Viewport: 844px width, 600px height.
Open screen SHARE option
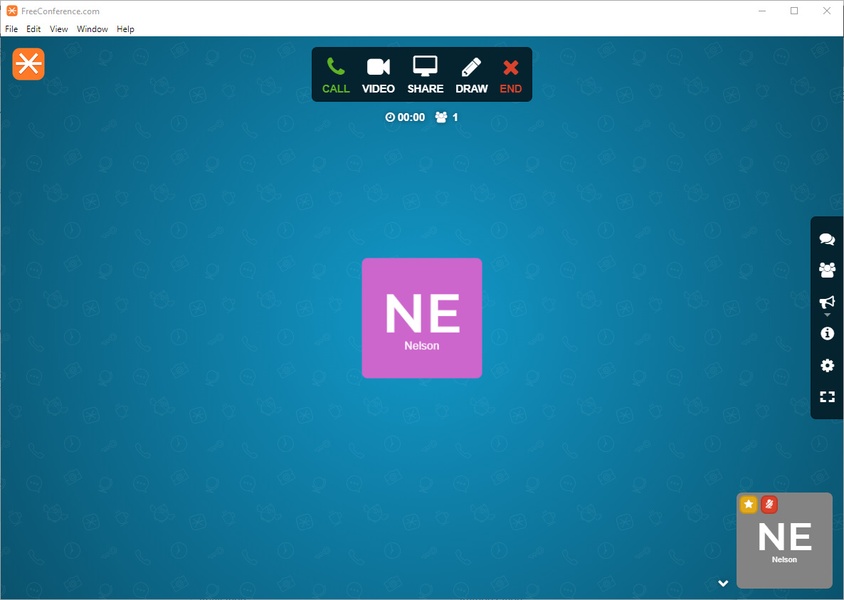[x=425, y=75]
